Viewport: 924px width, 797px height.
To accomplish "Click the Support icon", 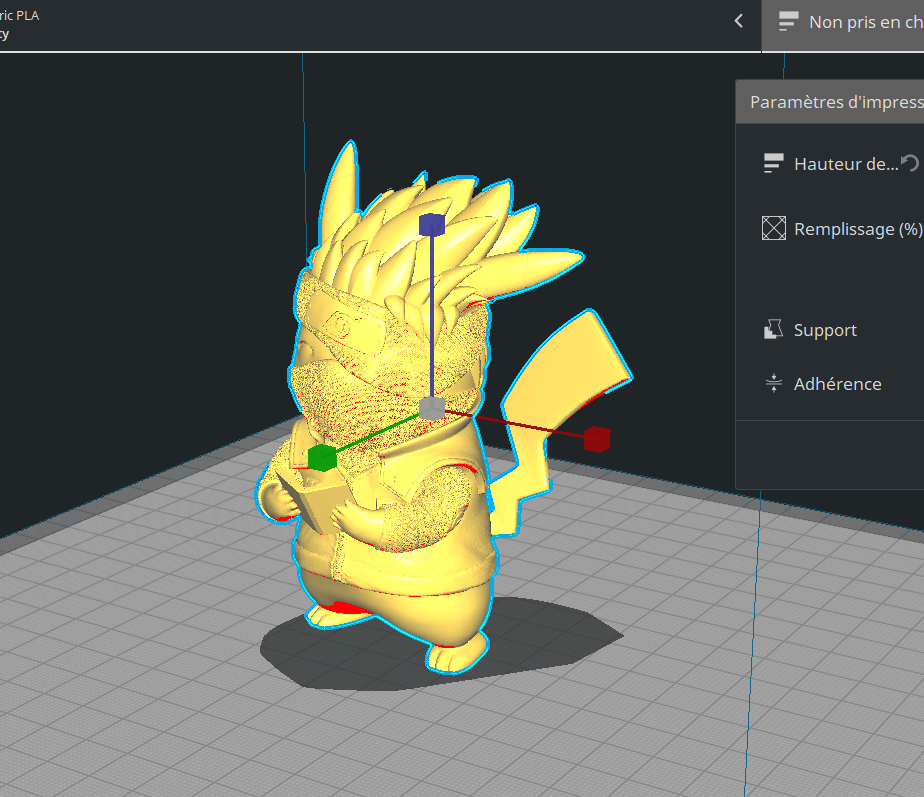I will (x=774, y=330).
